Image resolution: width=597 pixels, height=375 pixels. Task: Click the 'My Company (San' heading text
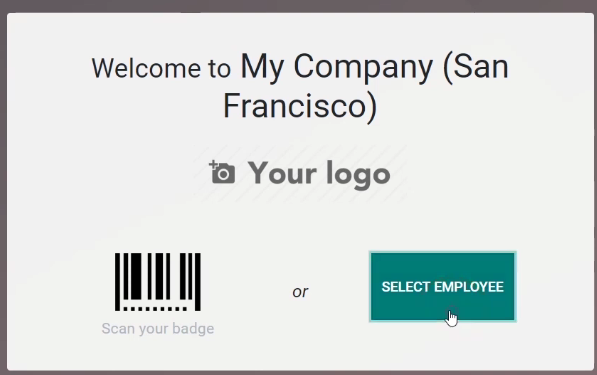[375, 67]
